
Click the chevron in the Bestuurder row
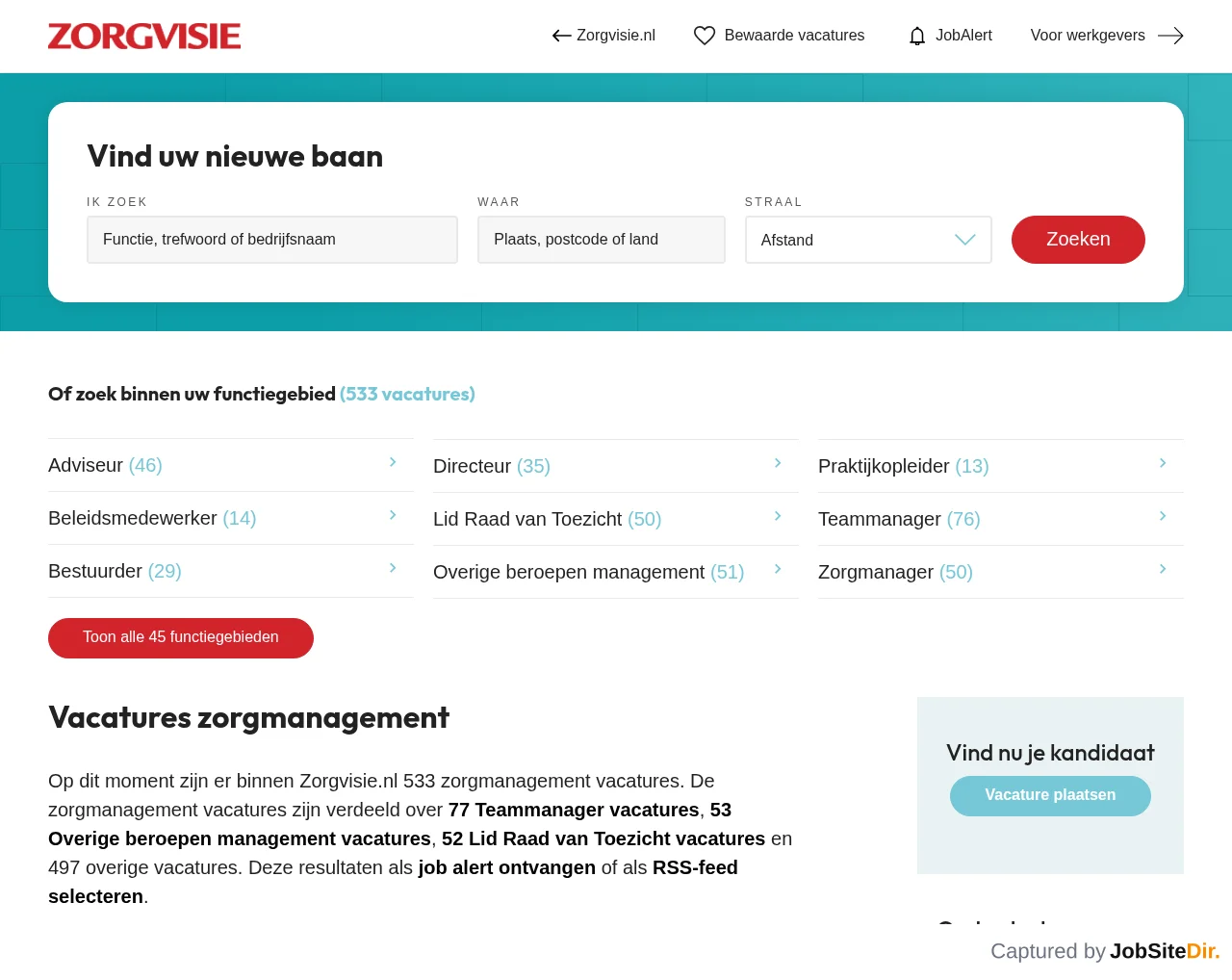(393, 568)
